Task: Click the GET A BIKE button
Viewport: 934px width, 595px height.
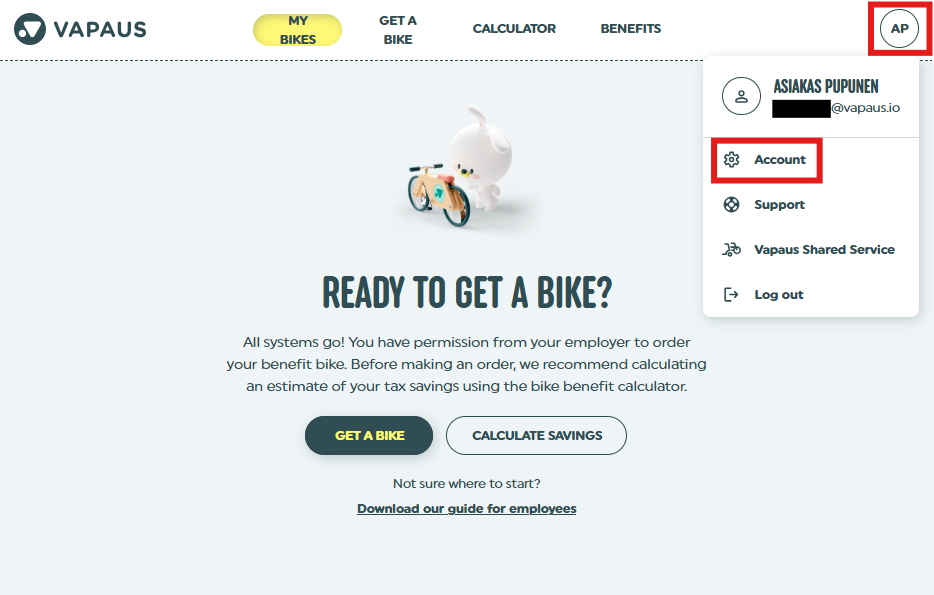Action: point(368,435)
